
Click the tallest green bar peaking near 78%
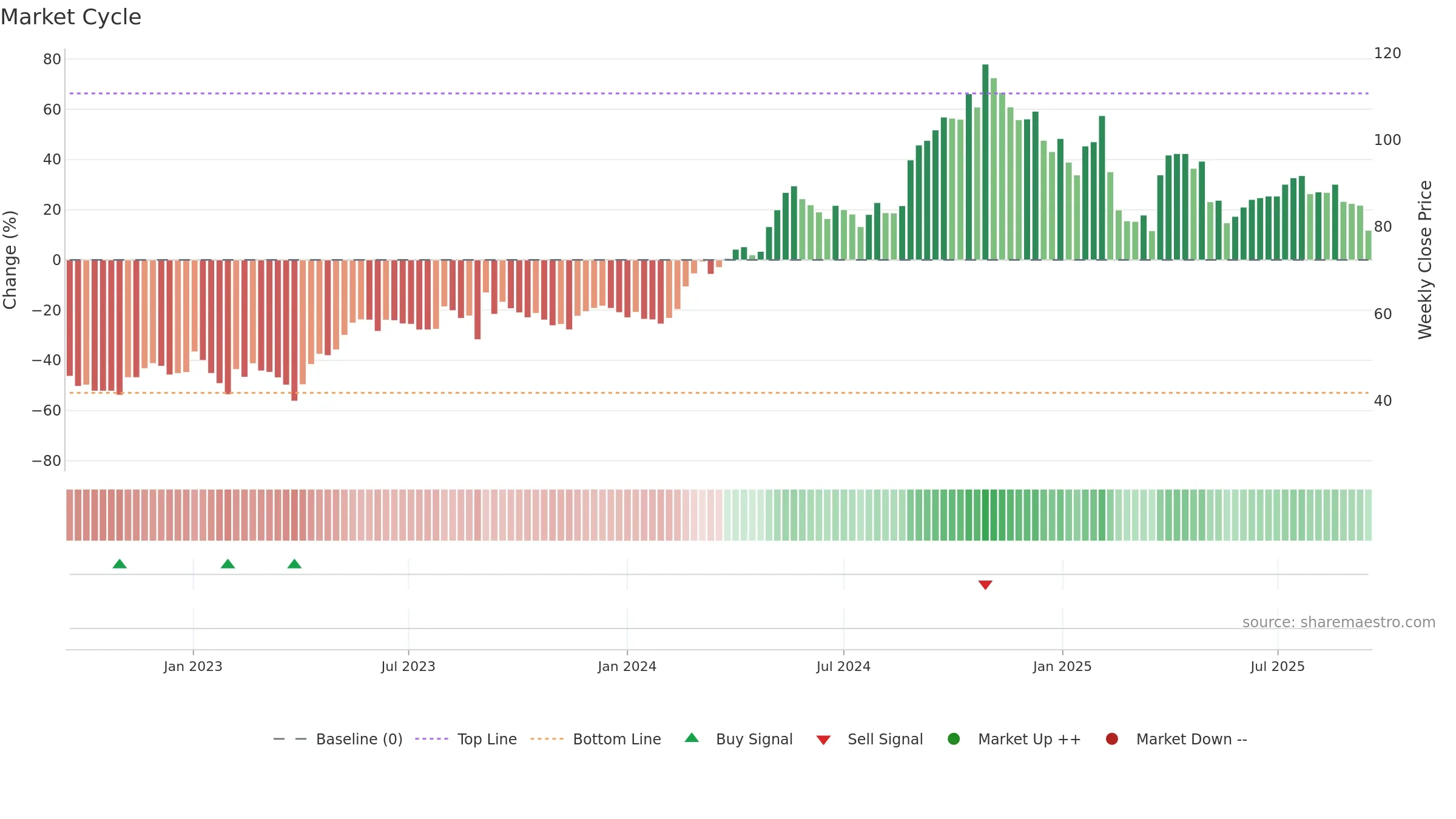click(985, 162)
